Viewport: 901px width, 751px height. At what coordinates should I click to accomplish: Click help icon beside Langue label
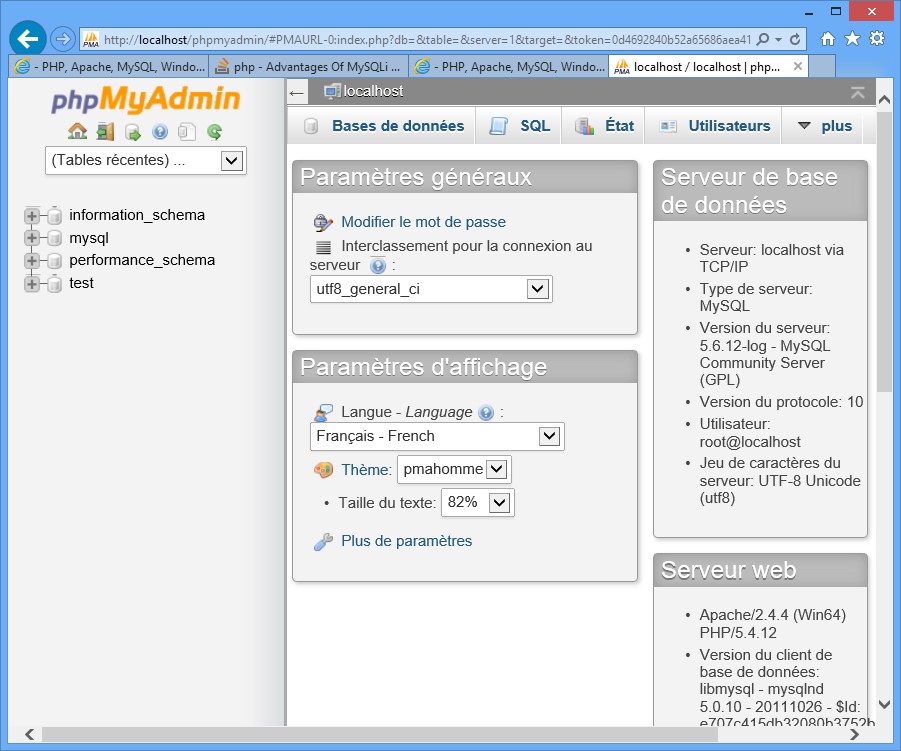click(486, 413)
